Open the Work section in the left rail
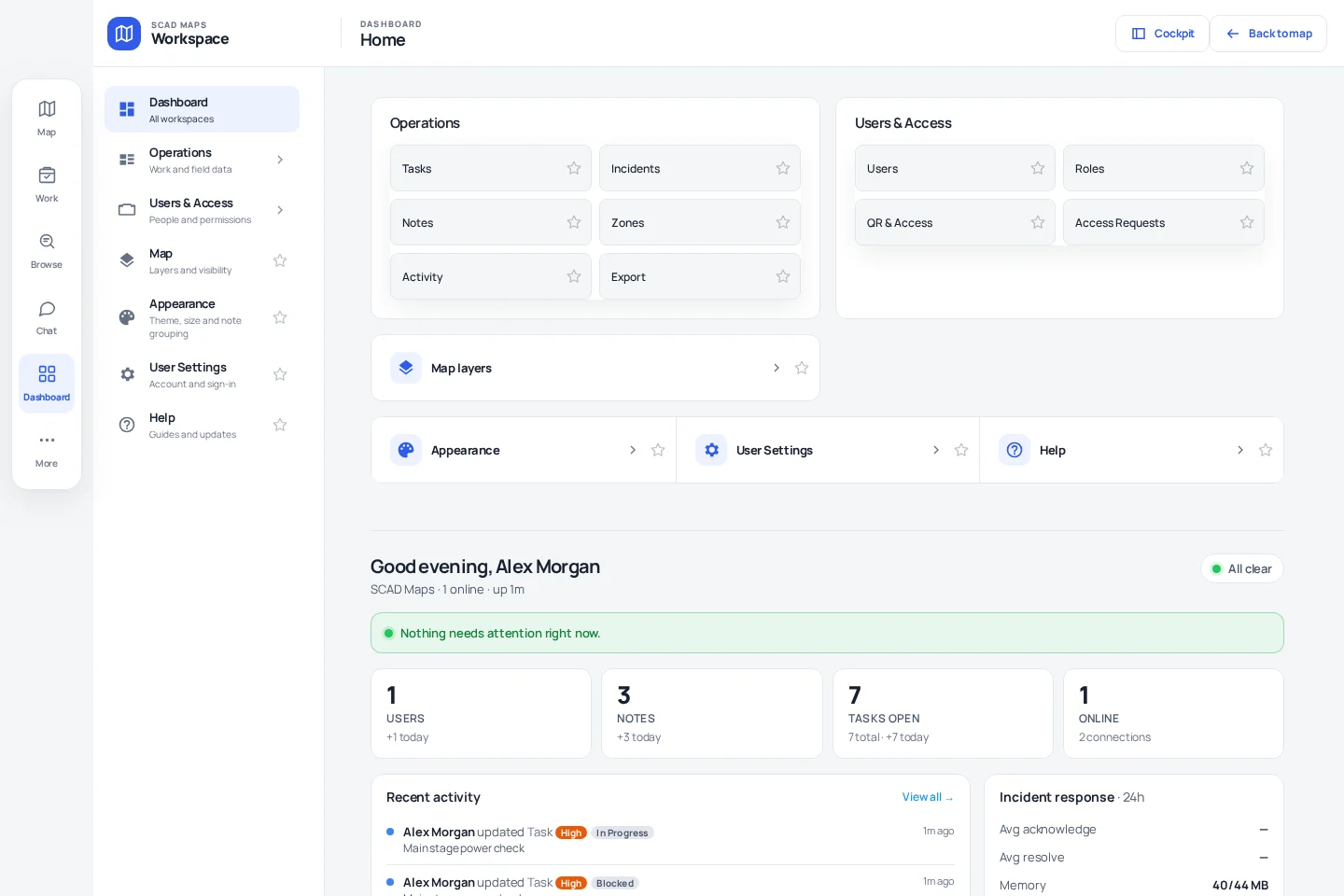 click(47, 185)
